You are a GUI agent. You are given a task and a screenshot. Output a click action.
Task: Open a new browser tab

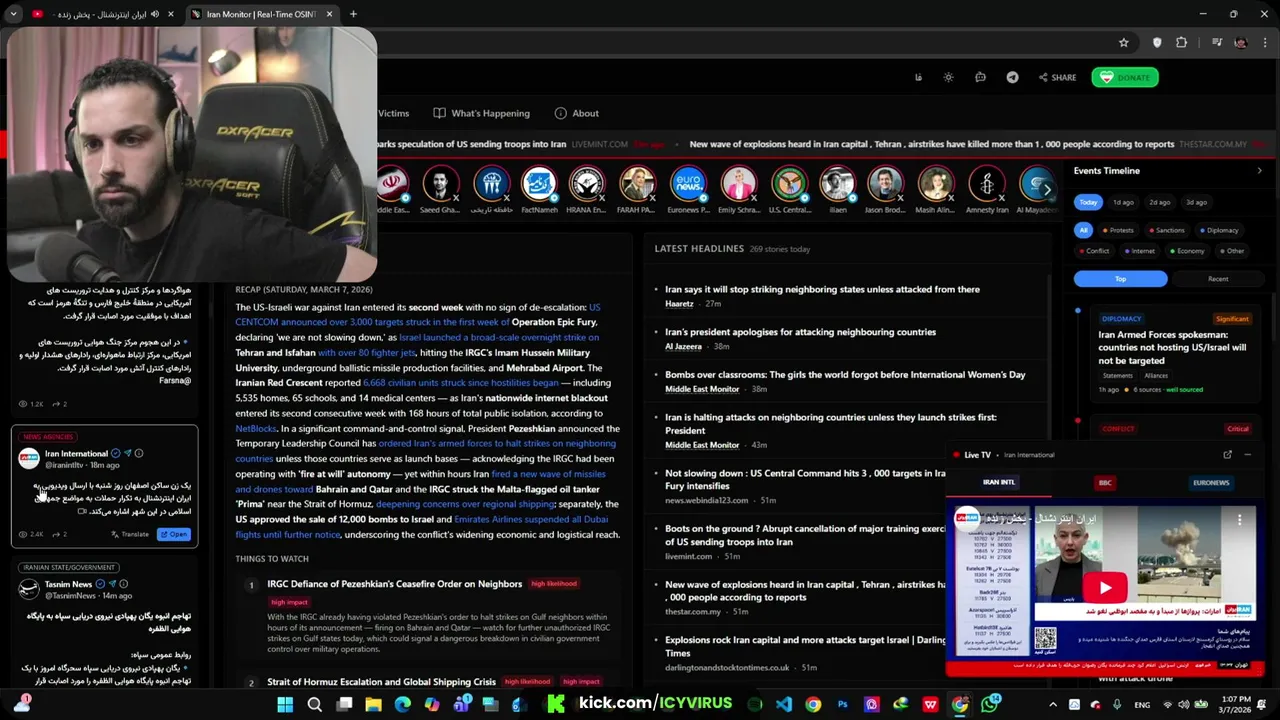(353, 14)
